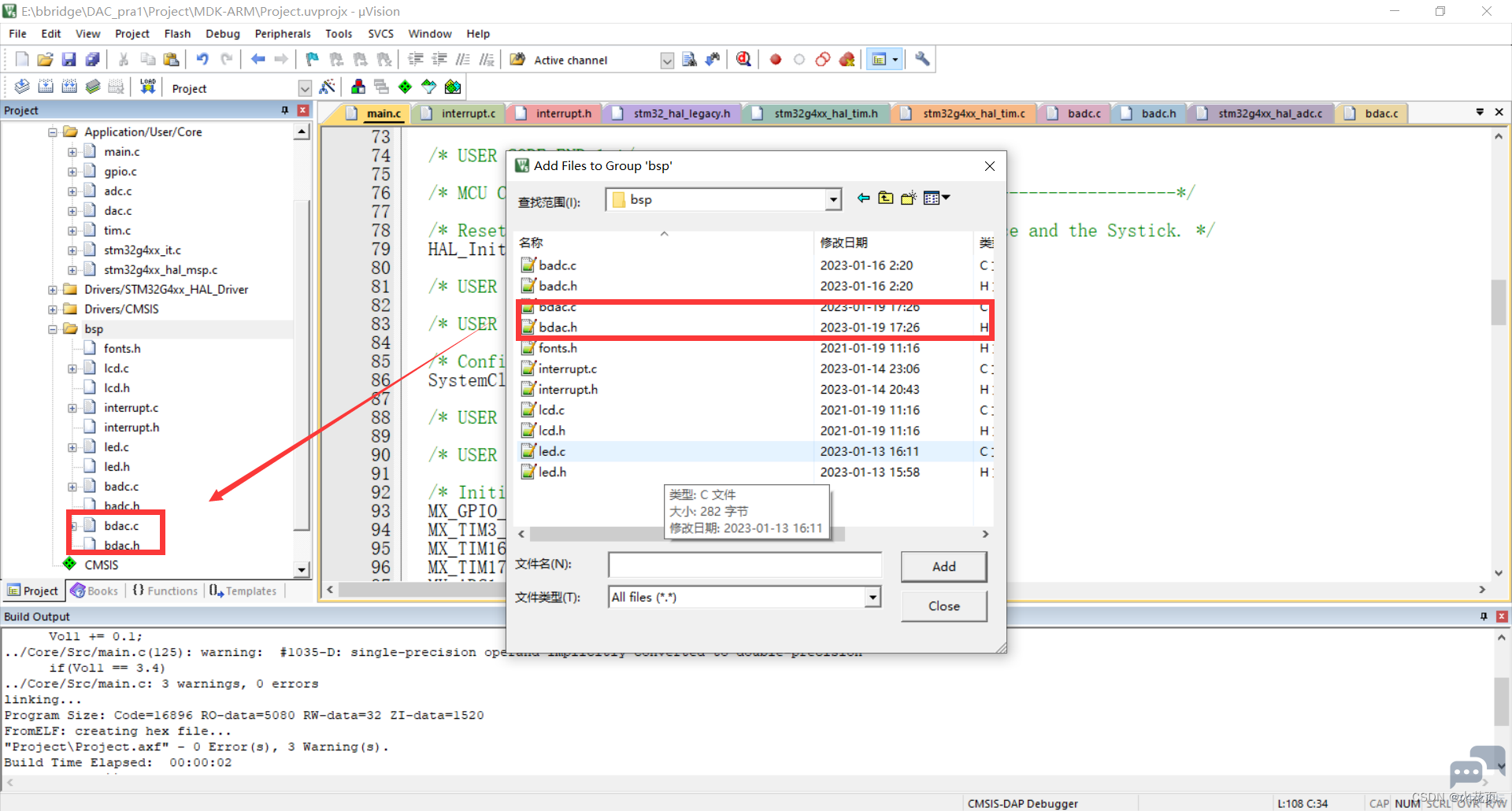Click the New file toolbar icon
Image resolution: width=1512 pixels, height=811 pixels.
22,60
